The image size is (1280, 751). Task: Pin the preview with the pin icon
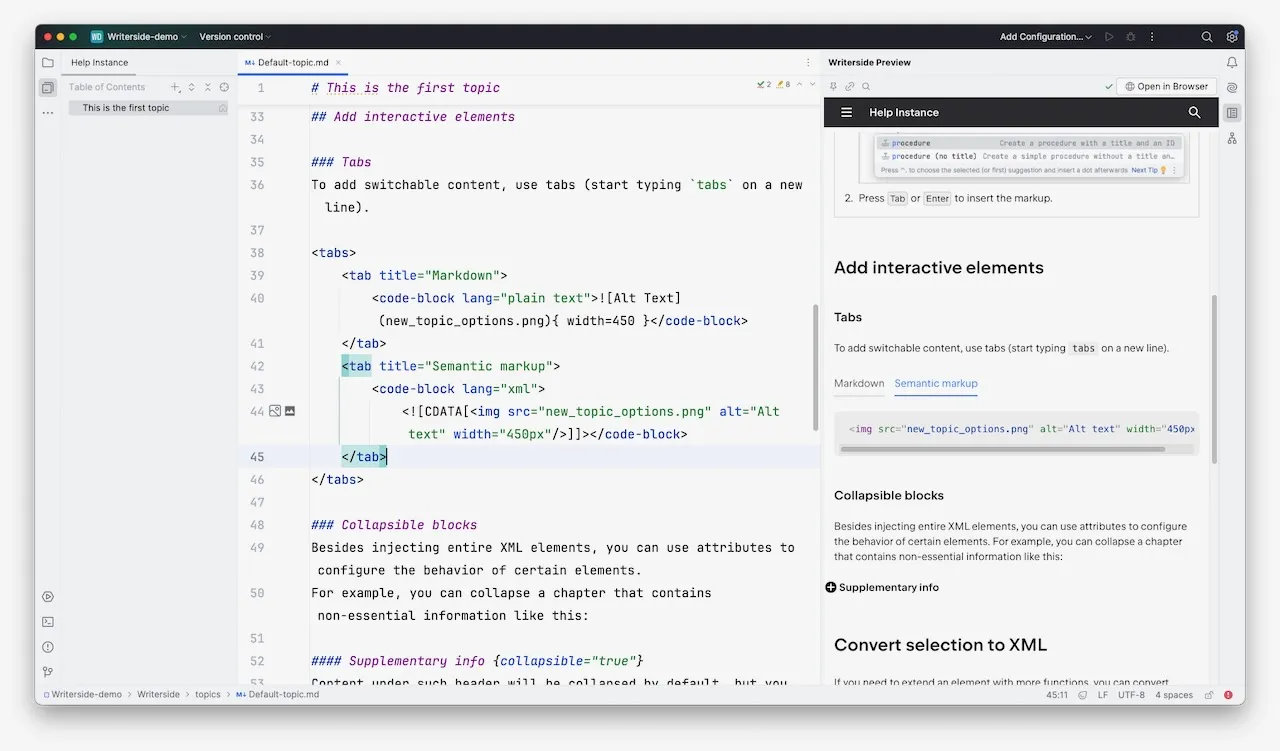coord(834,87)
